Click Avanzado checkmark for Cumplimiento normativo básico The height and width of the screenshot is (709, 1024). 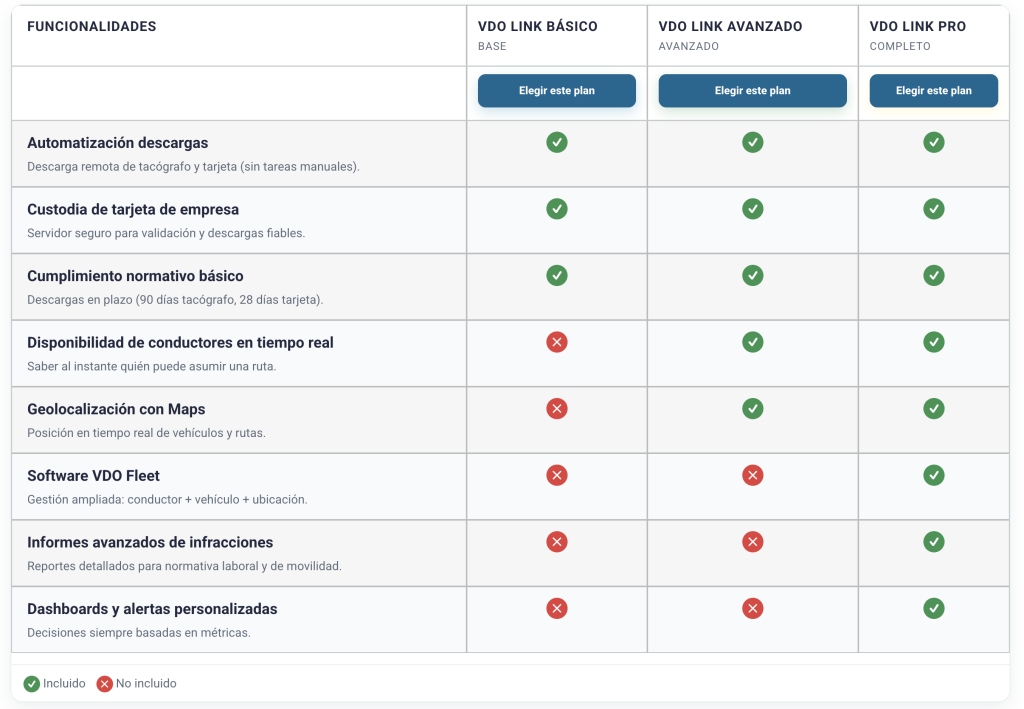tap(752, 276)
